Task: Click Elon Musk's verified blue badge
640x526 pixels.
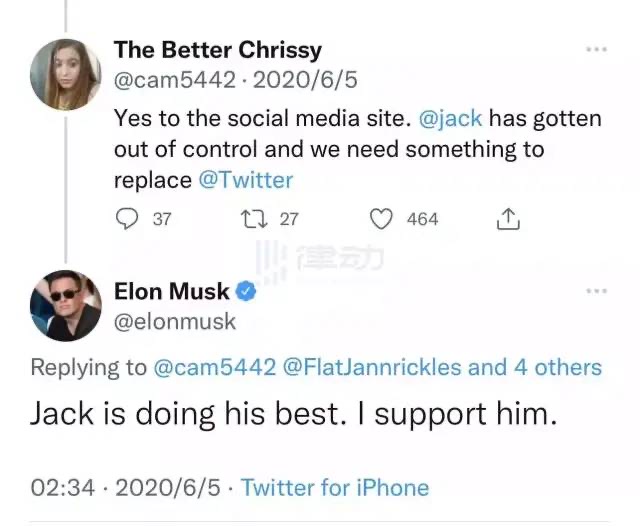Action: pyautogui.click(x=246, y=291)
